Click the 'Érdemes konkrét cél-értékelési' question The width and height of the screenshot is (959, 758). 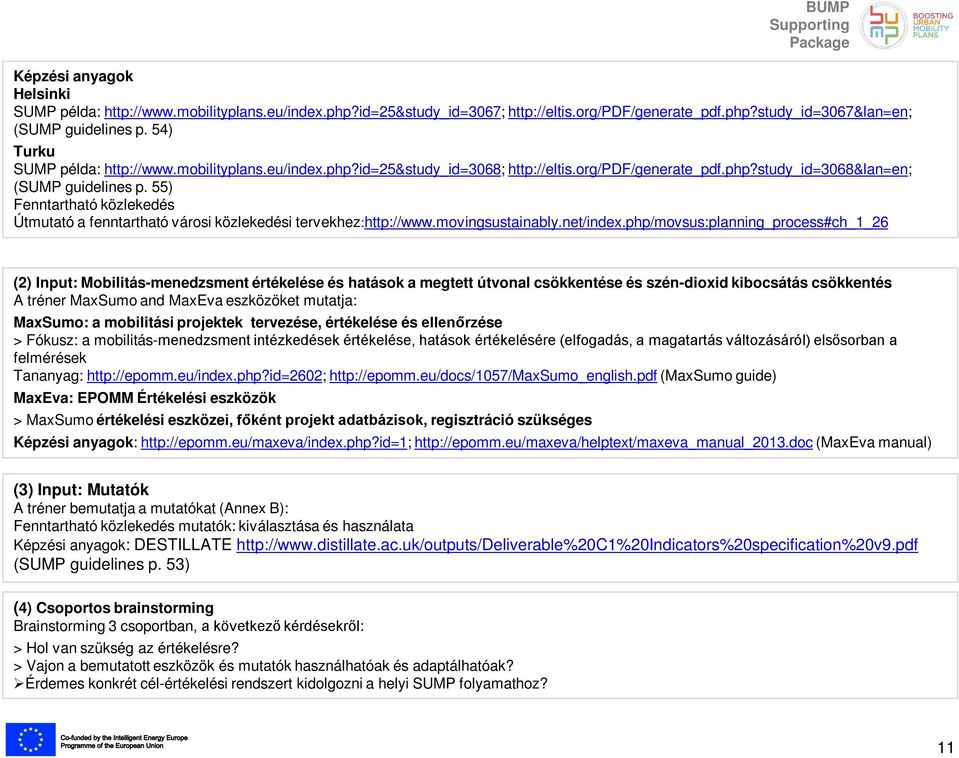[x=281, y=683]
